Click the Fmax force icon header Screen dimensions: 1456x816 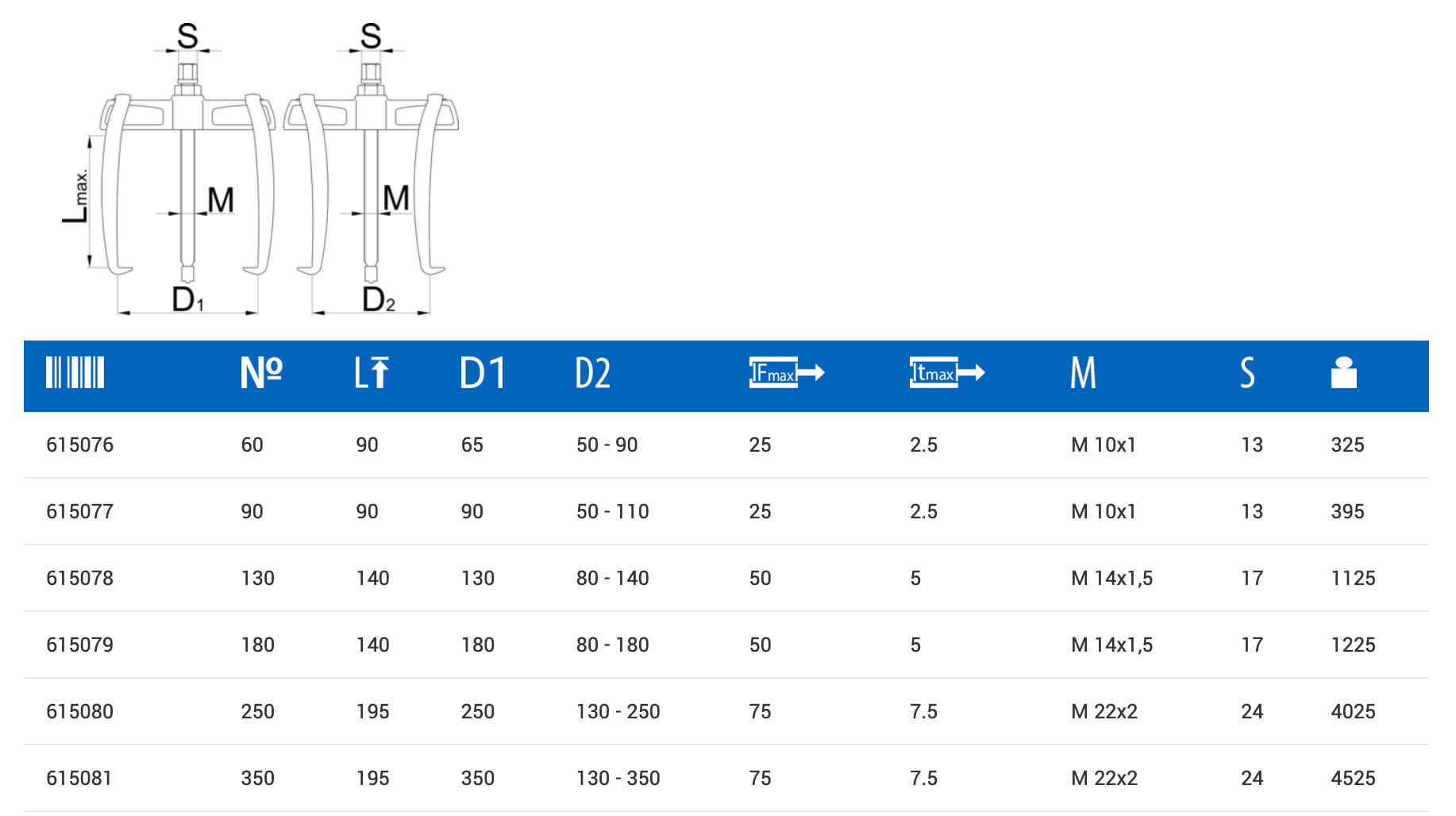(x=786, y=372)
